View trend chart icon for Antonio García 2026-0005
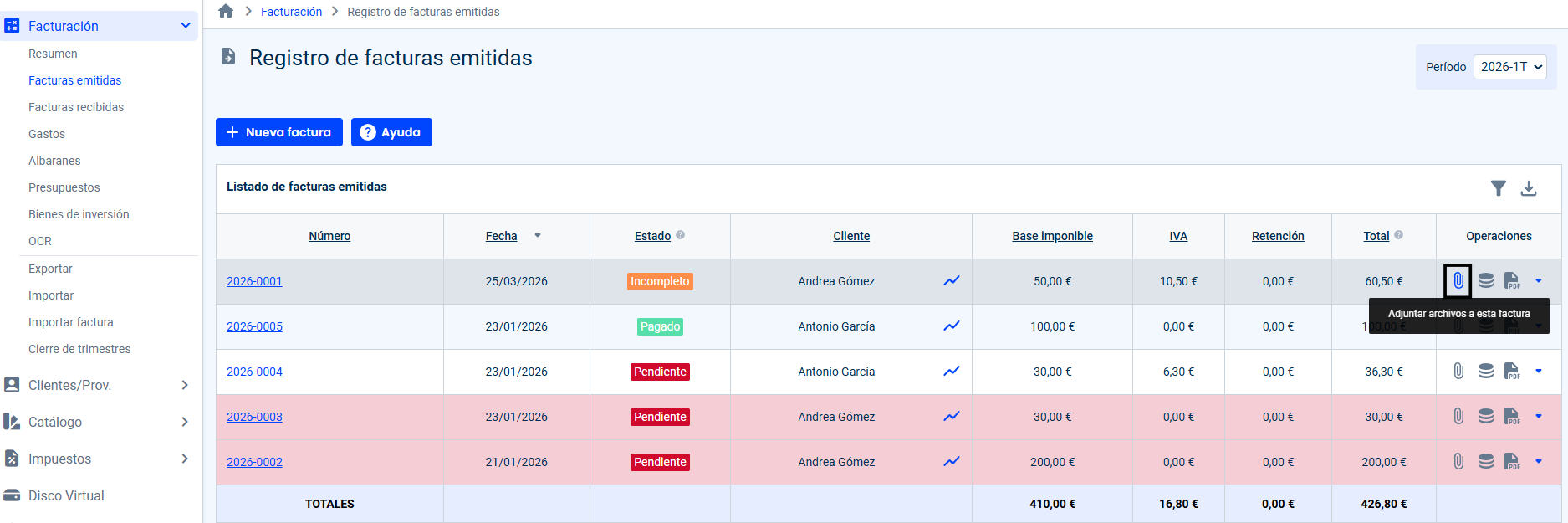Image resolution: width=1568 pixels, height=523 pixels. (x=951, y=326)
